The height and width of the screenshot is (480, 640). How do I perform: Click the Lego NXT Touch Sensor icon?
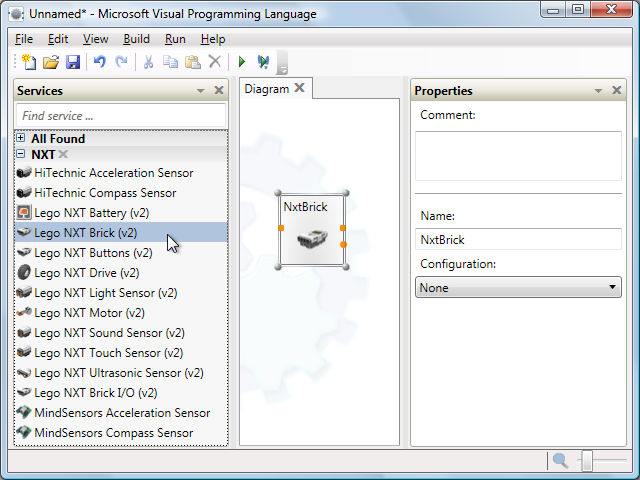[24, 352]
